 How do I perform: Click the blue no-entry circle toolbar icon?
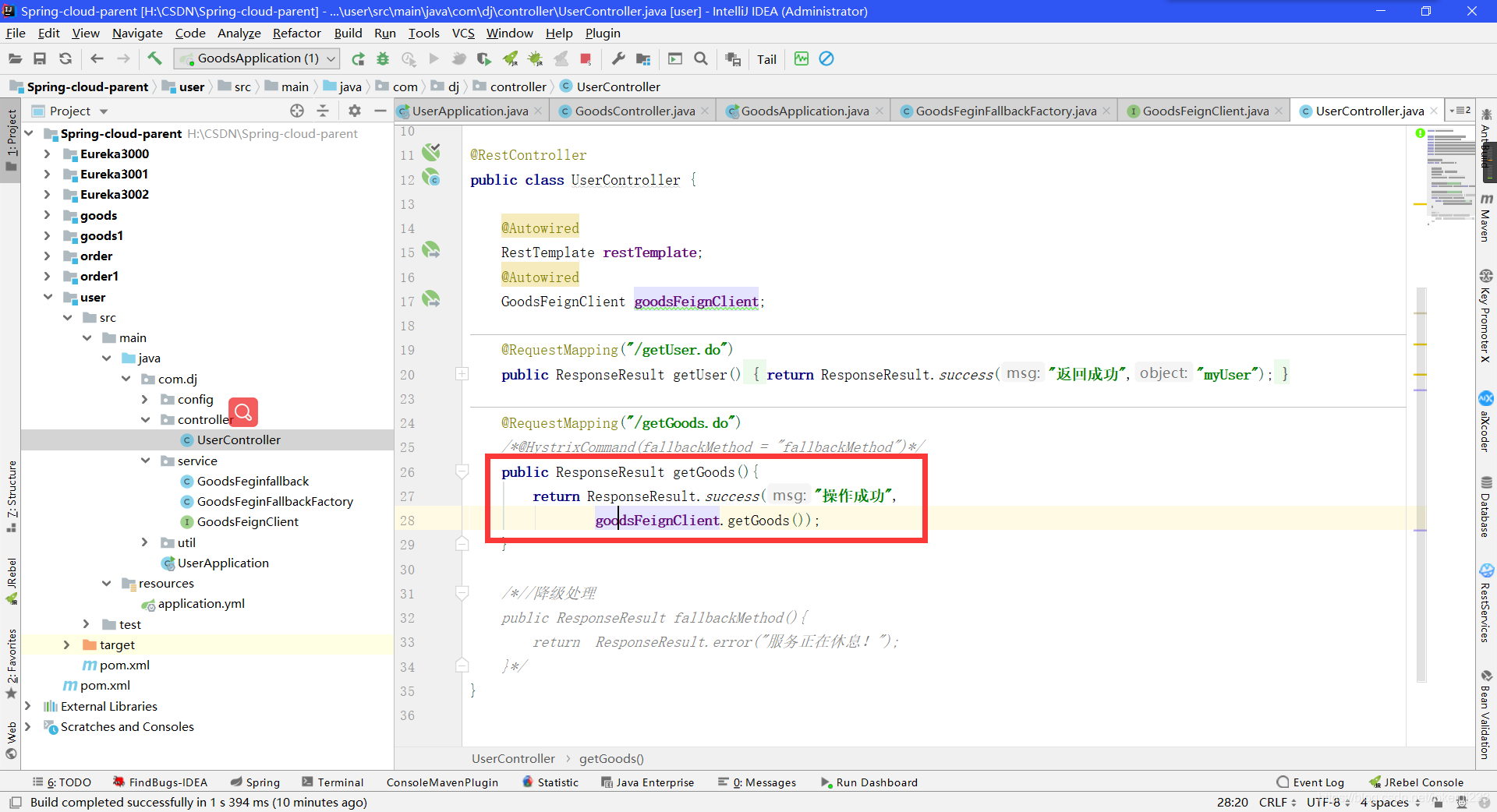point(826,58)
